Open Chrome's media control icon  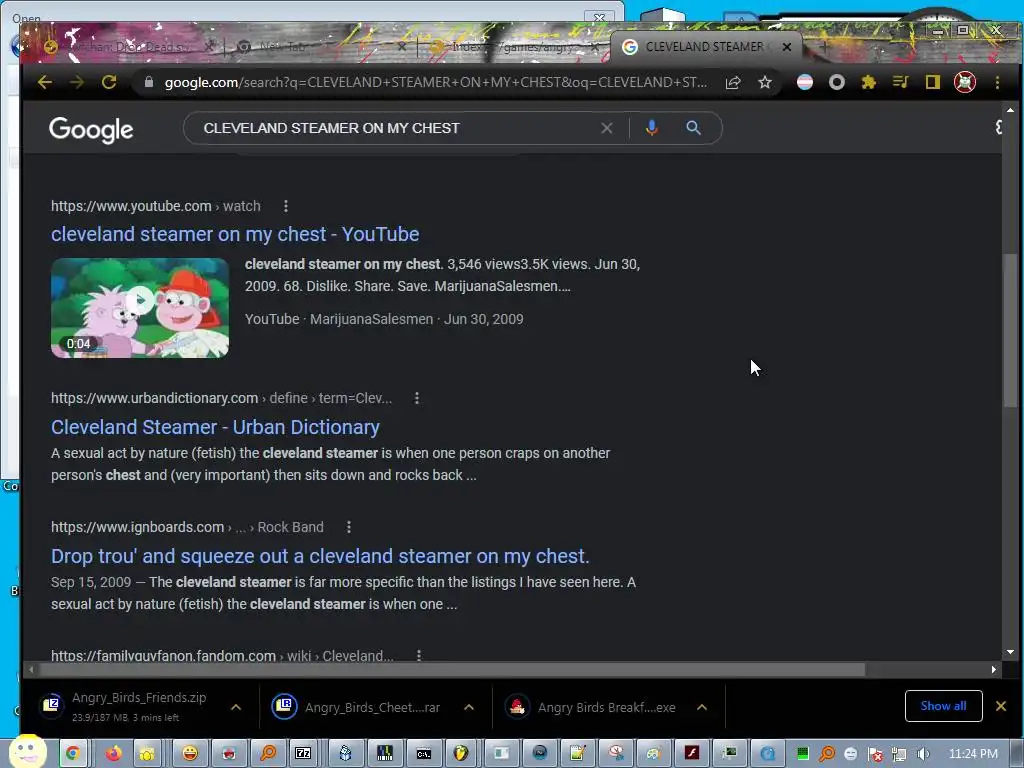click(x=901, y=82)
